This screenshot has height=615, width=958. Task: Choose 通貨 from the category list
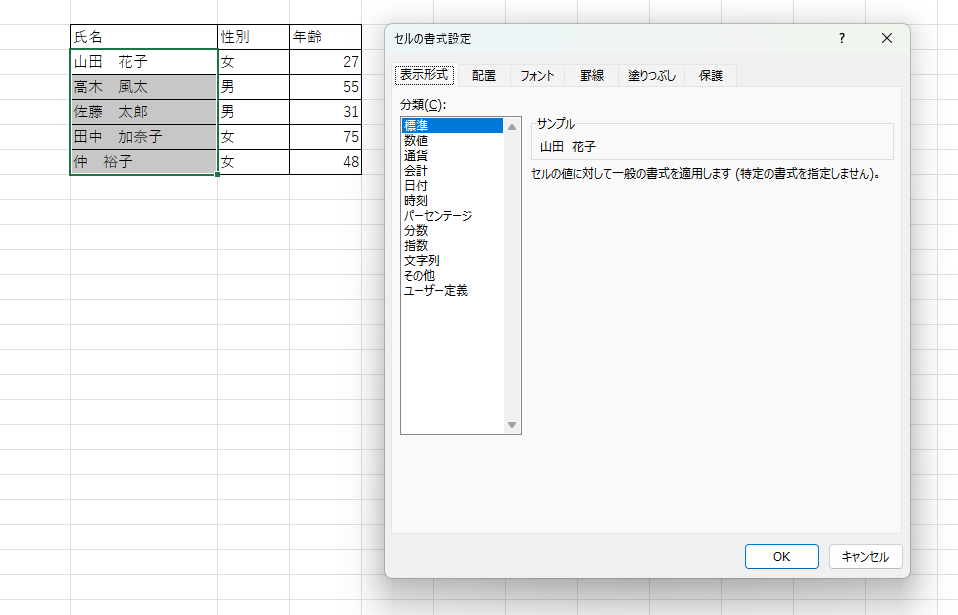[417, 156]
